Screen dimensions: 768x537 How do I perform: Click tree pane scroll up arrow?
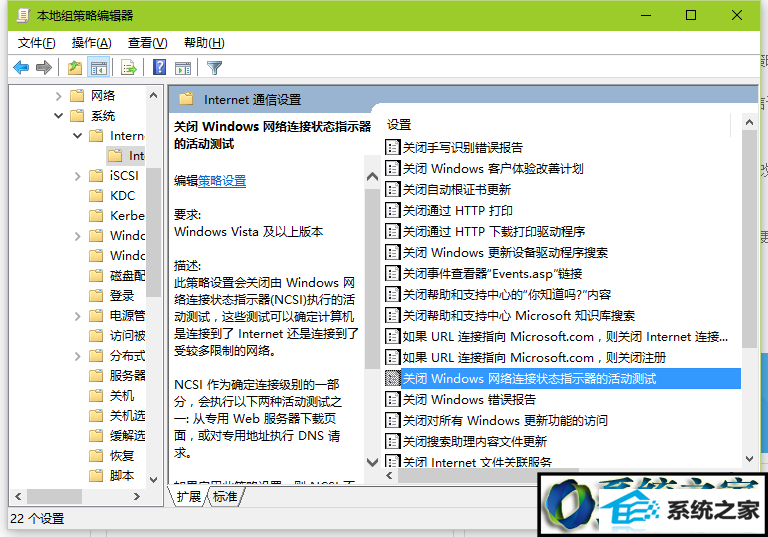(x=153, y=95)
